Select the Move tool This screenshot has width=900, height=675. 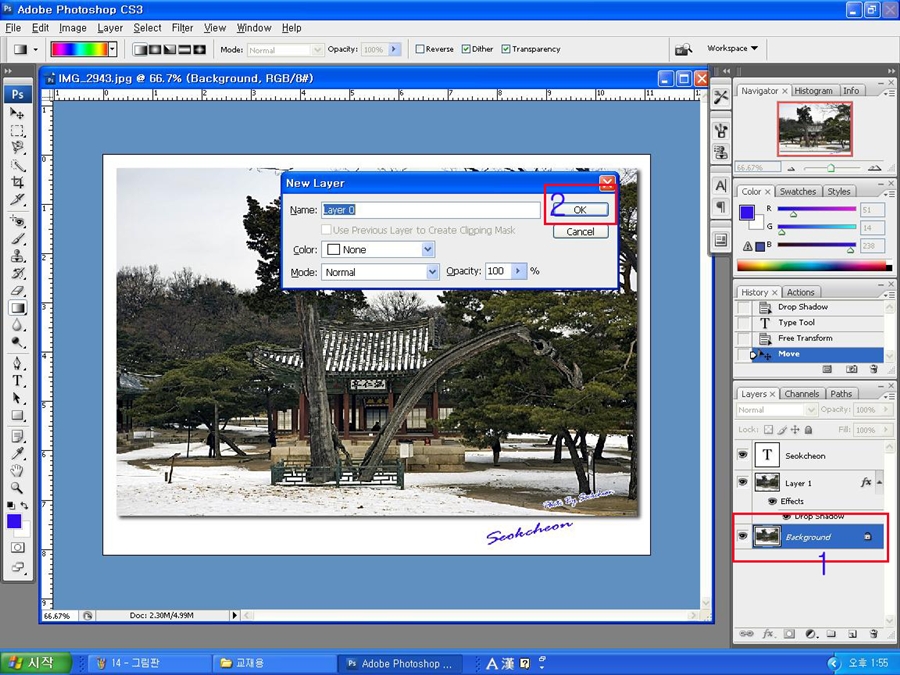pos(17,113)
